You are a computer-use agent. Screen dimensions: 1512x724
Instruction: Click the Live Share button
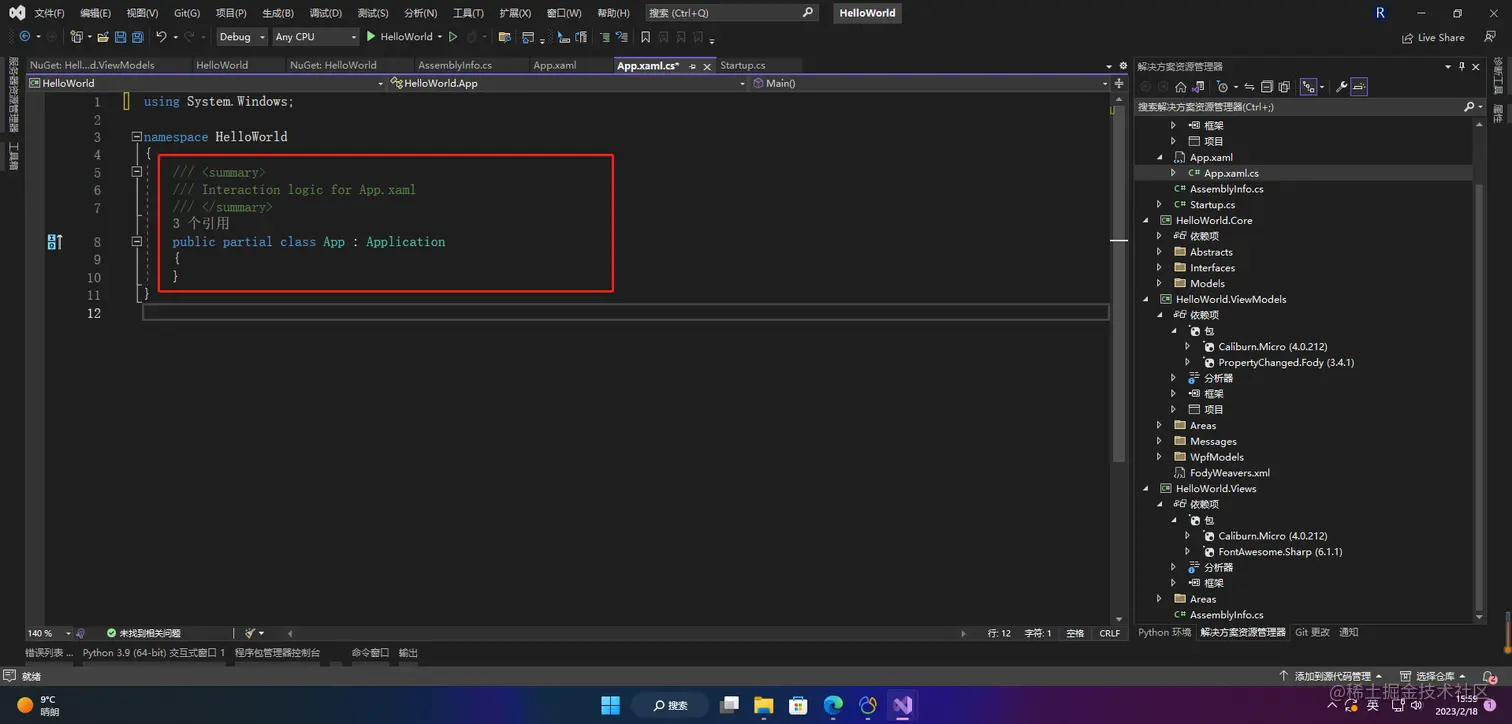(x=1434, y=37)
